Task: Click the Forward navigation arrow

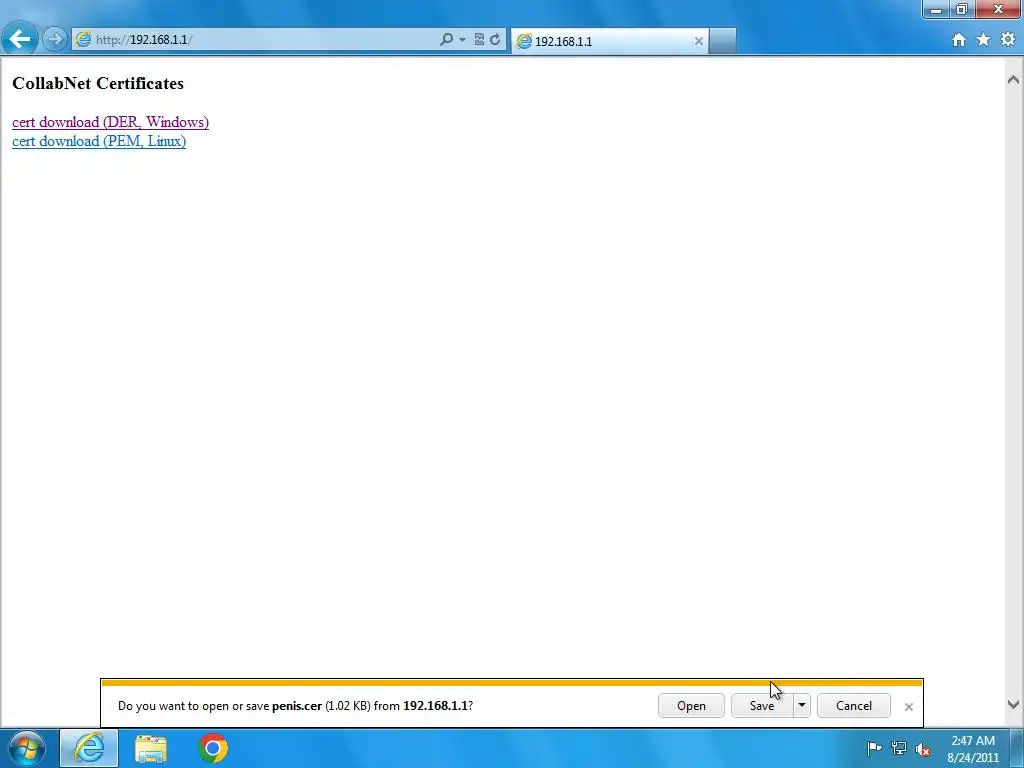Action: [x=55, y=39]
